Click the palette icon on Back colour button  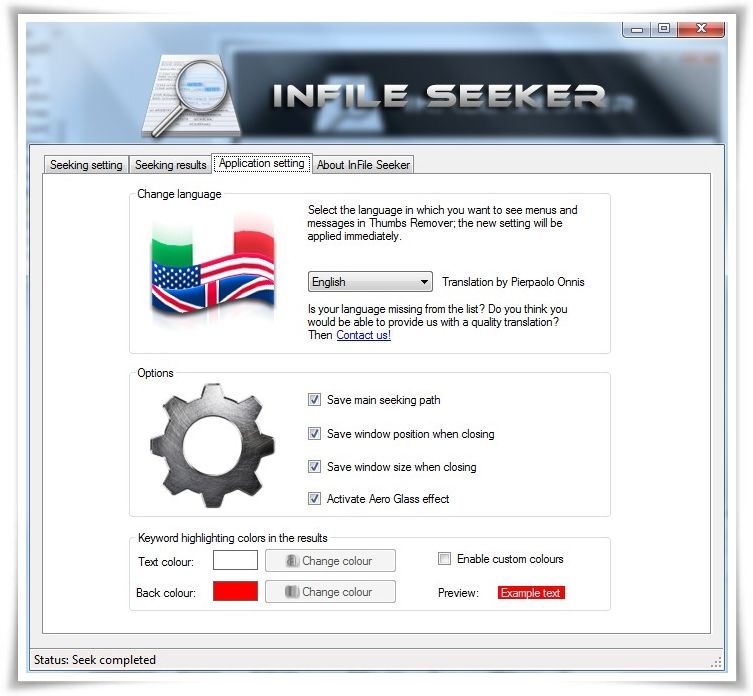click(x=292, y=592)
